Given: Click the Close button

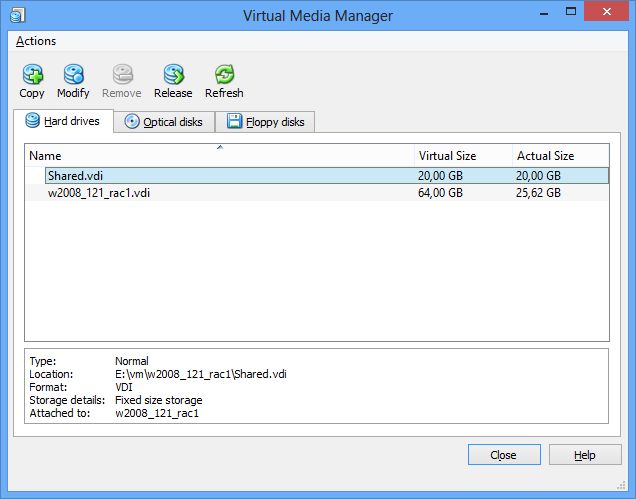Looking at the screenshot, I should pos(504,454).
